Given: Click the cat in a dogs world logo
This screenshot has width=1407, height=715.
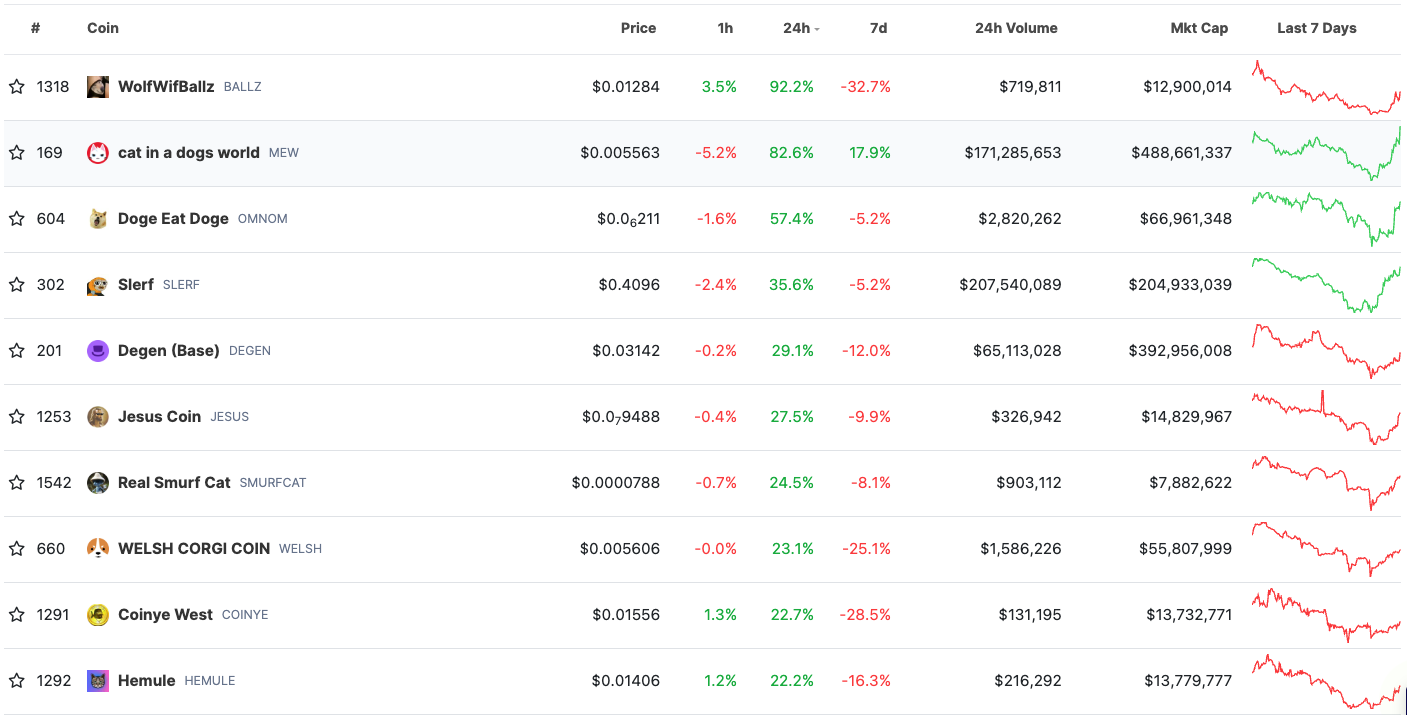Looking at the screenshot, I should [98, 153].
